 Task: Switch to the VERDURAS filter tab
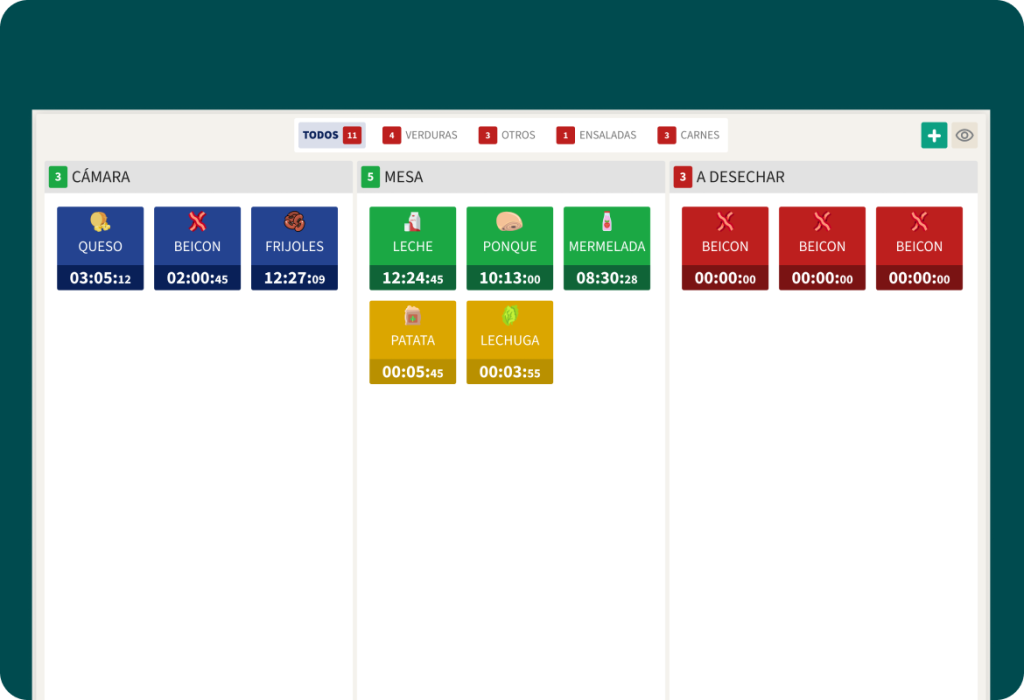point(421,135)
